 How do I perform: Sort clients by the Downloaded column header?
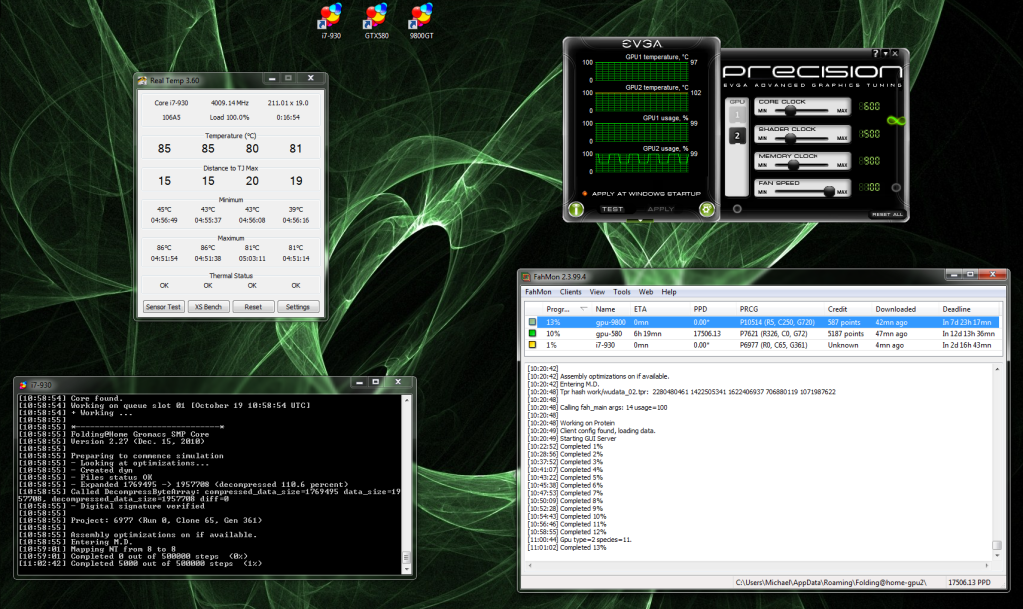(x=906, y=309)
